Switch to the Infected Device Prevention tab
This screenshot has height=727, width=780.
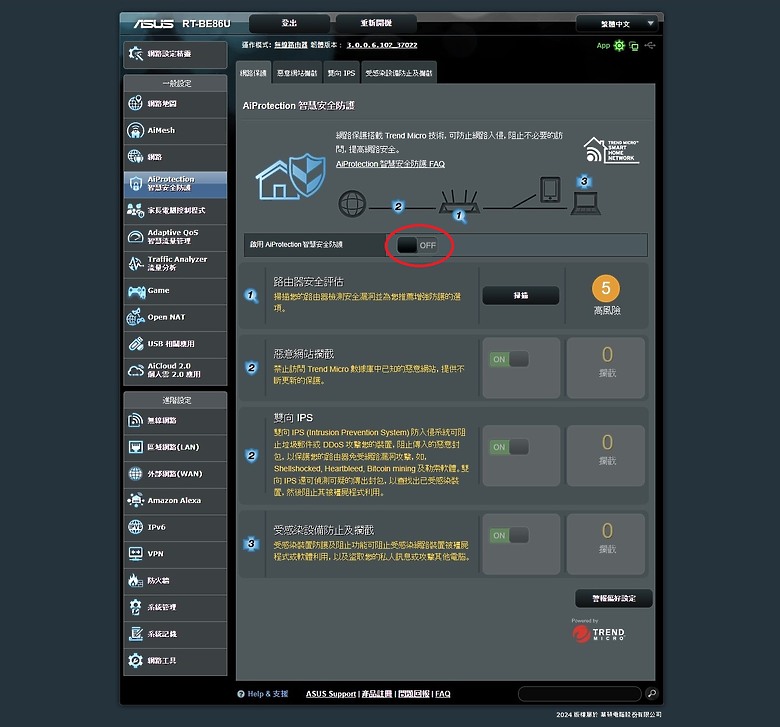point(399,73)
